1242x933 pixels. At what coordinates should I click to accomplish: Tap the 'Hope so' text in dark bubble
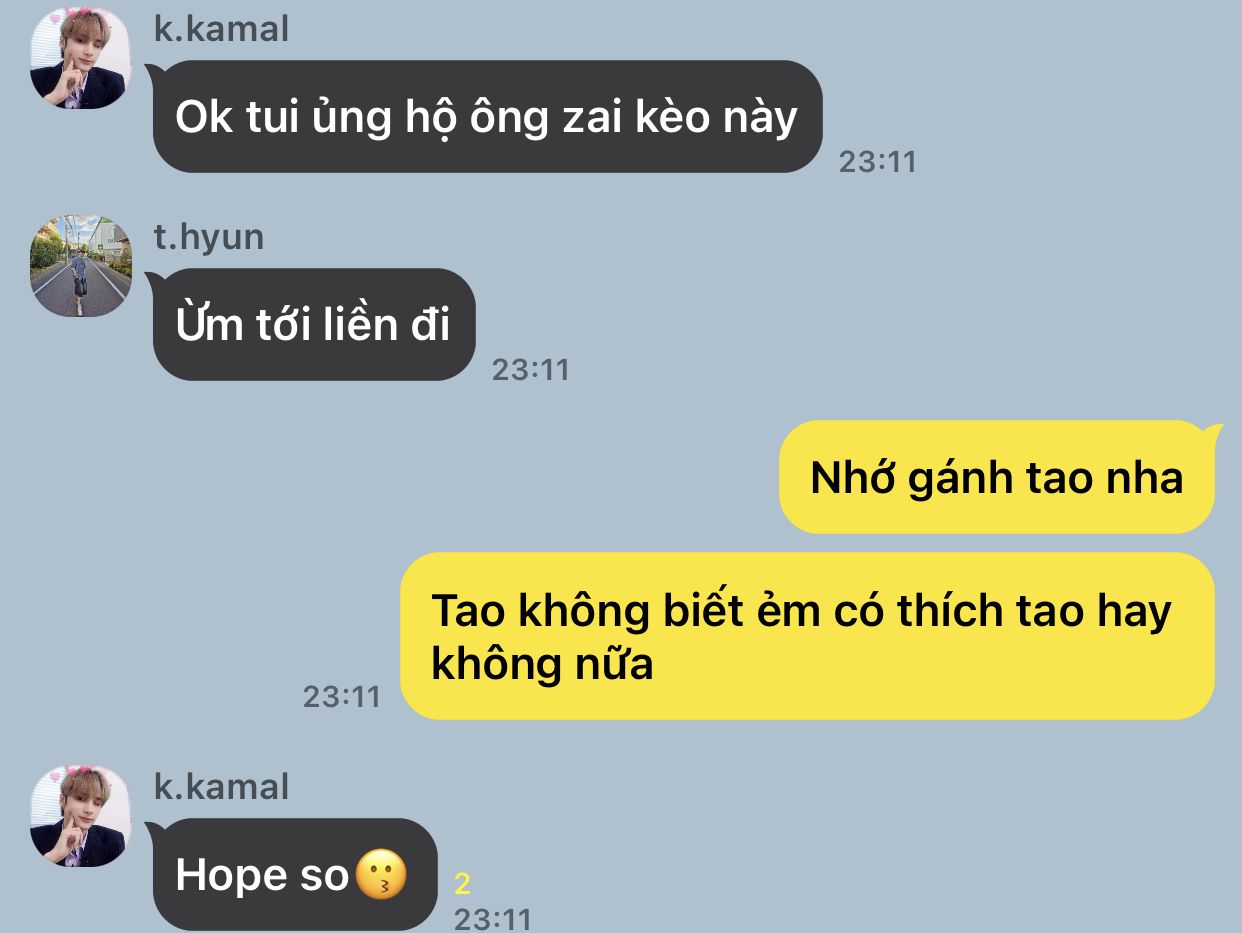coord(262,875)
